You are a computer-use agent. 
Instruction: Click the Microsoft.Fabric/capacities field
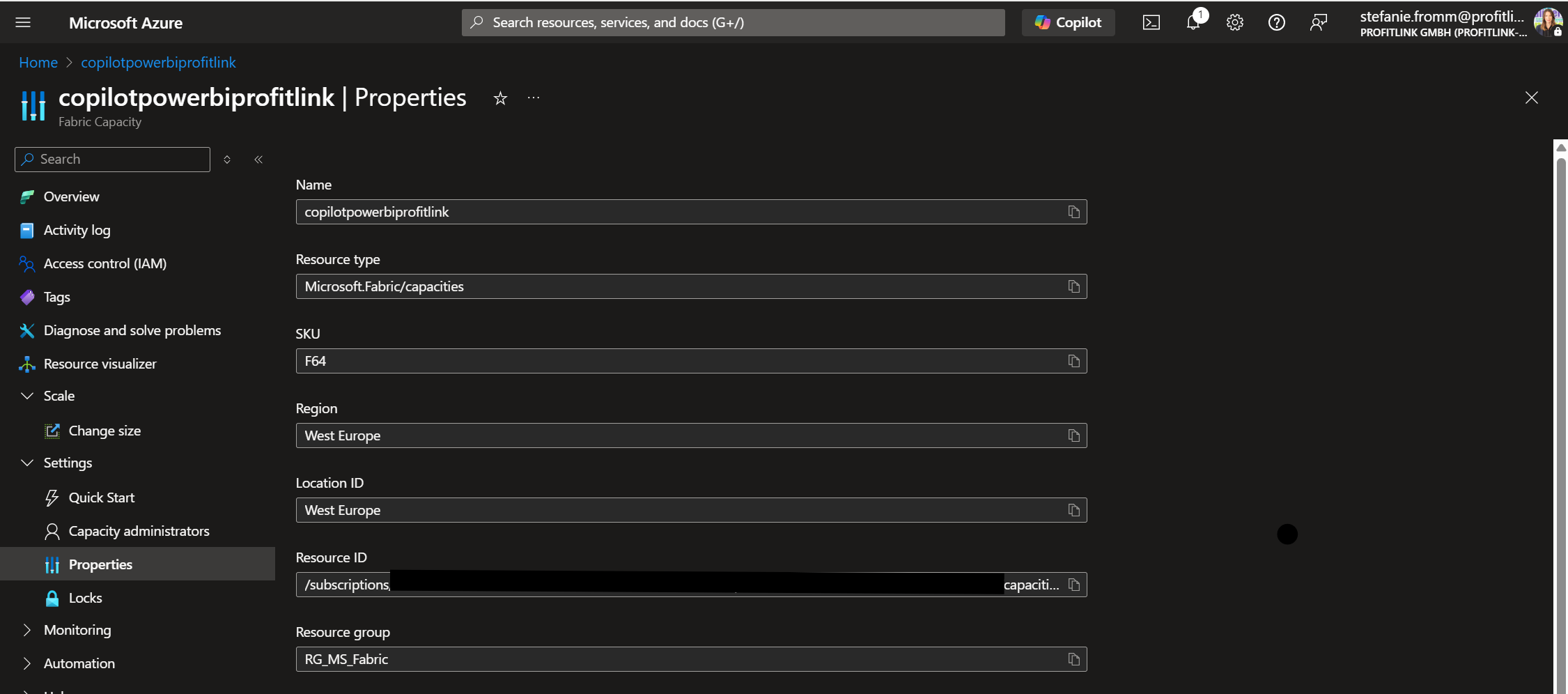click(x=691, y=286)
